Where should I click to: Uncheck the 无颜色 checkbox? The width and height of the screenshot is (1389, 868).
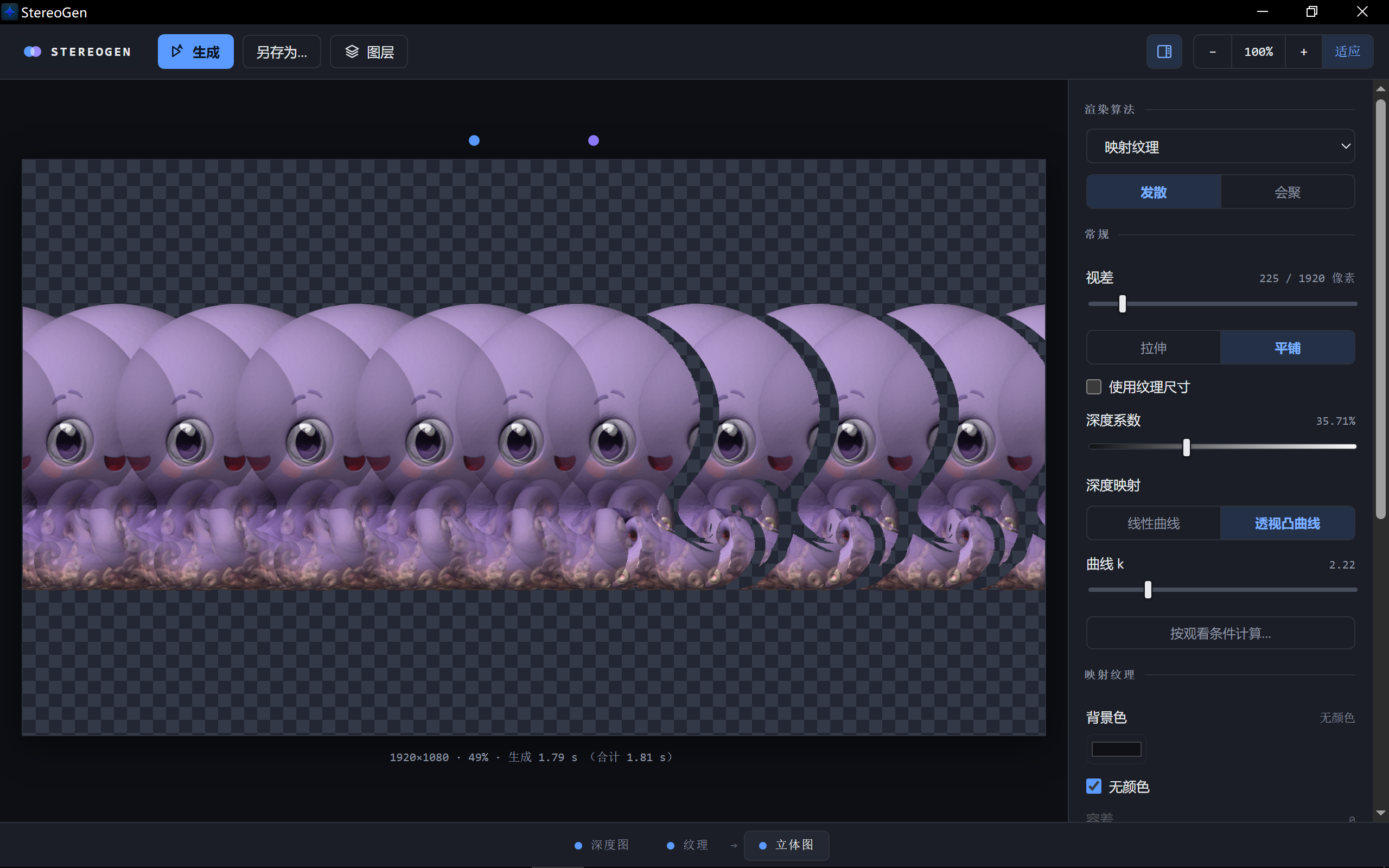click(x=1094, y=787)
